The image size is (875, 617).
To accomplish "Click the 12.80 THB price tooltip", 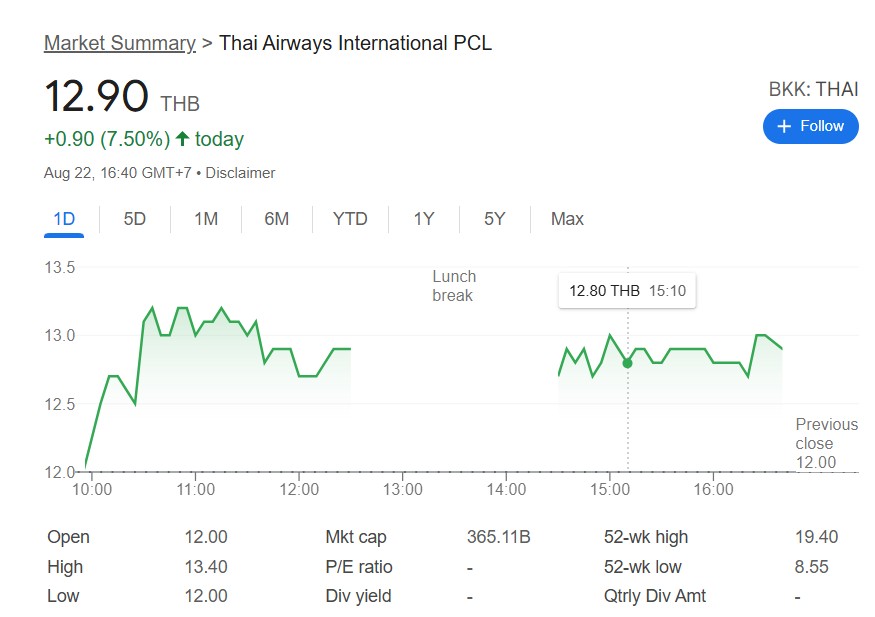I will pyautogui.click(x=627, y=291).
